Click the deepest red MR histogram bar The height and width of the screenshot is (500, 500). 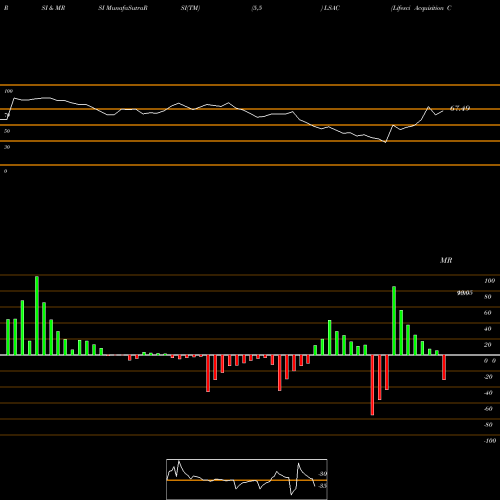[372, 385]
